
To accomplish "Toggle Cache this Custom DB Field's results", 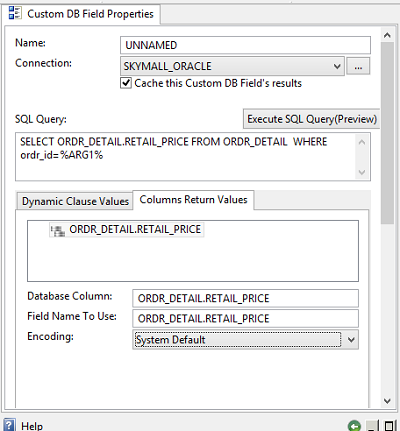I will pyautogui.click(x=126, y=83).
